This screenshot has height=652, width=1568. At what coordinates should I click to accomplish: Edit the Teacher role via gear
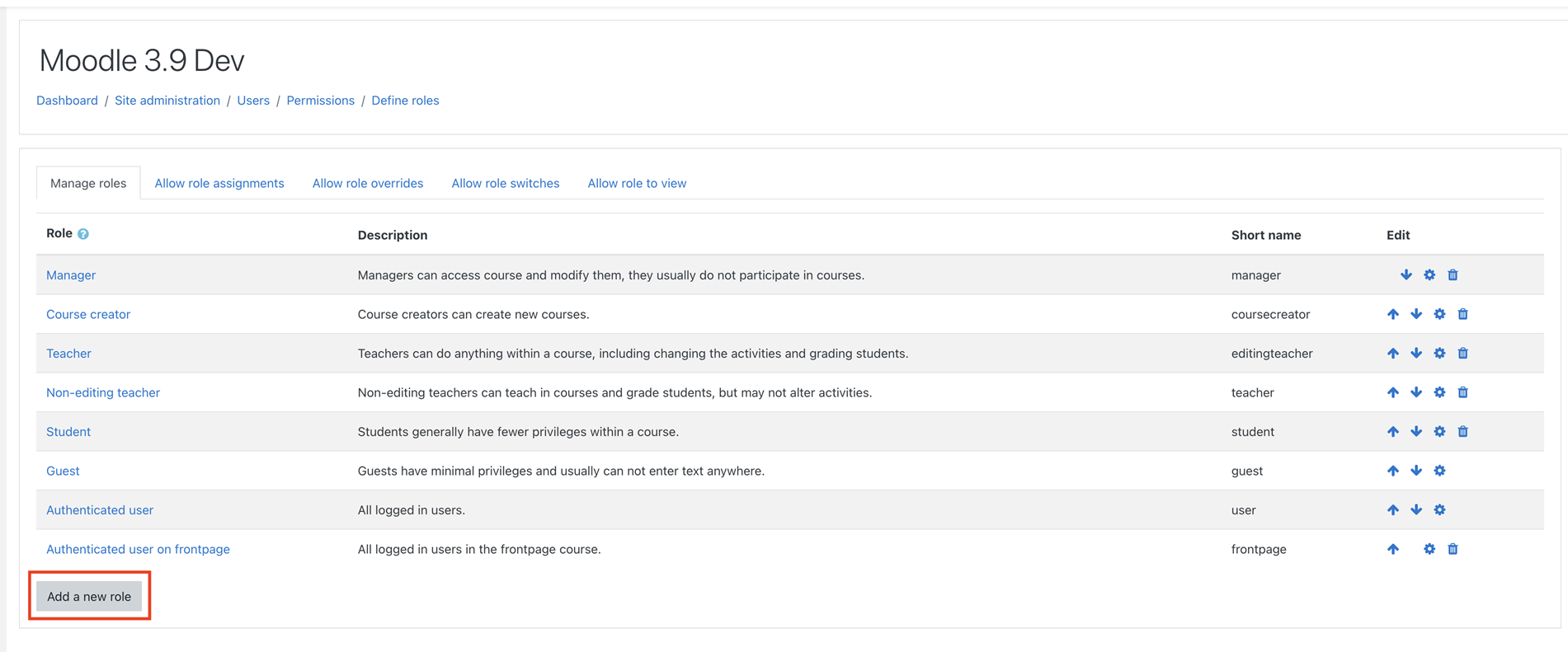point(1439,353)
